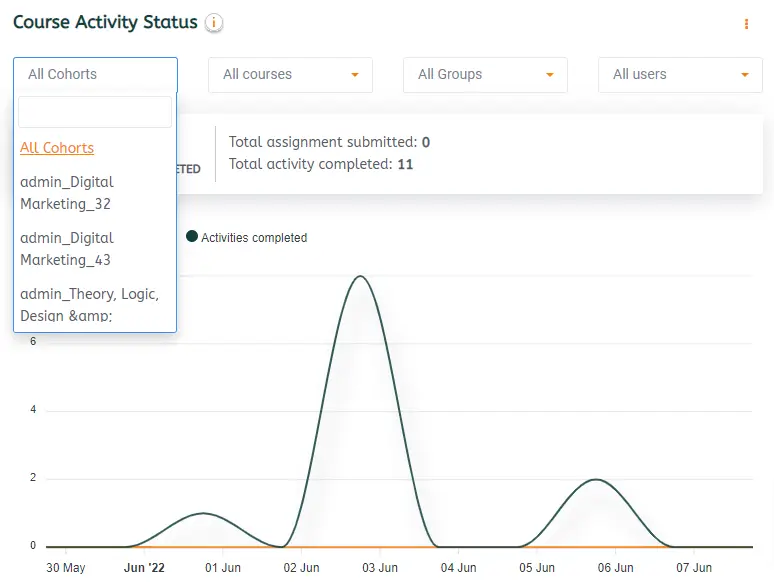Collapse the open All Cohorts dropdown

pyautogui.click(x=95, y=74)
